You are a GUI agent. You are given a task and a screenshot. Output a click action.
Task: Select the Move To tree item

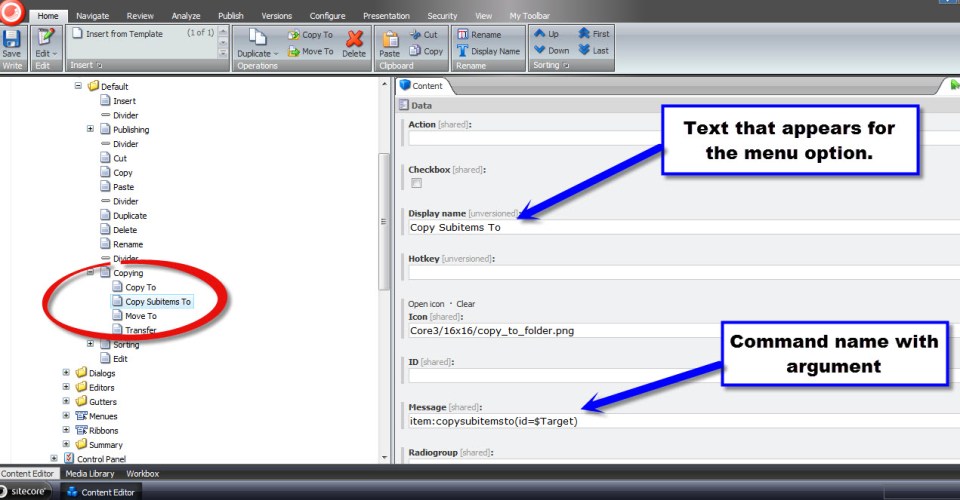[x=141, y=316]
